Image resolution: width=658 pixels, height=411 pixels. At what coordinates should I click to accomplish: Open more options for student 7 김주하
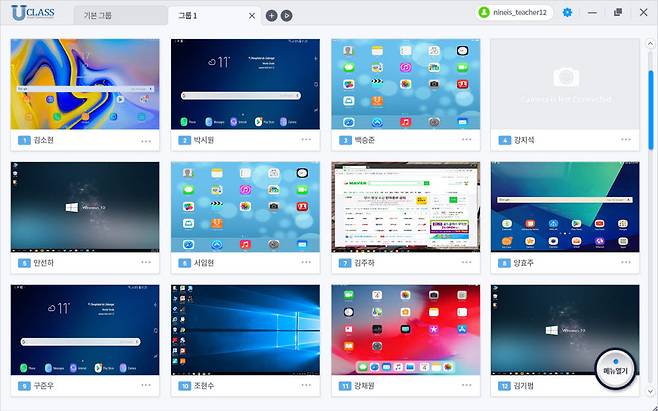[466, 263]
